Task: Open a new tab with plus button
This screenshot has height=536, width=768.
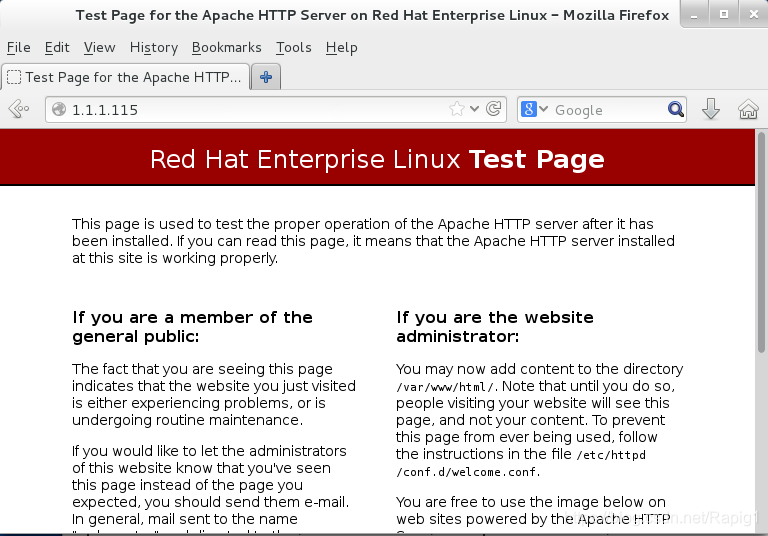Action: [266, 77]
